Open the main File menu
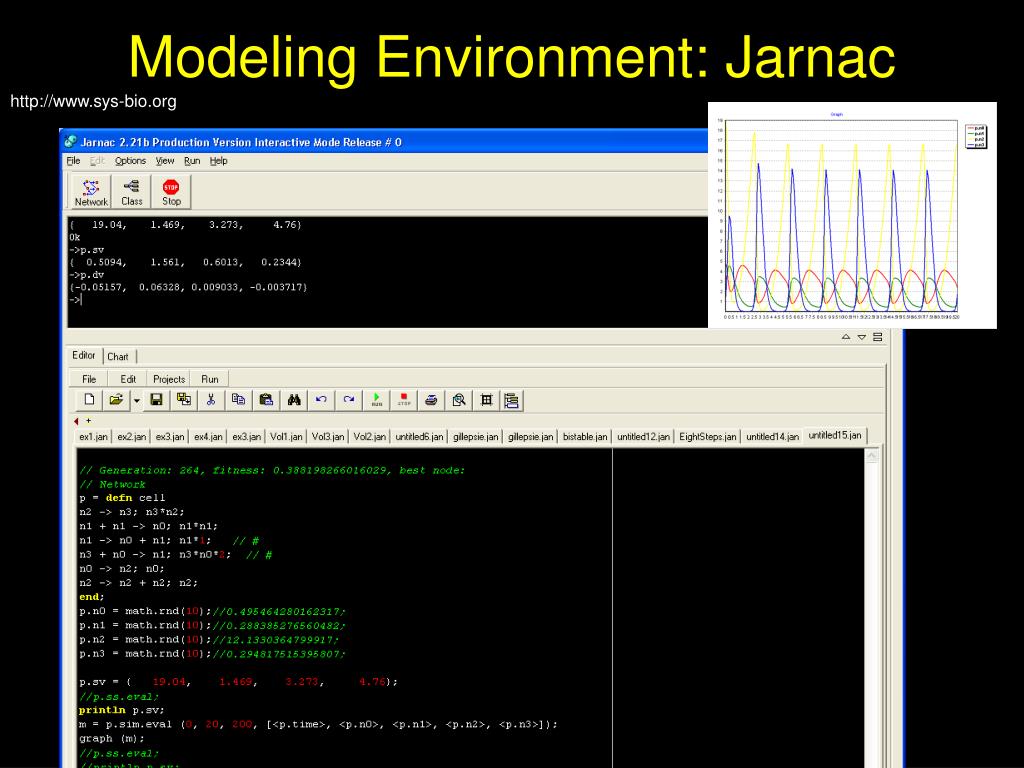 [x=73, y=161]
